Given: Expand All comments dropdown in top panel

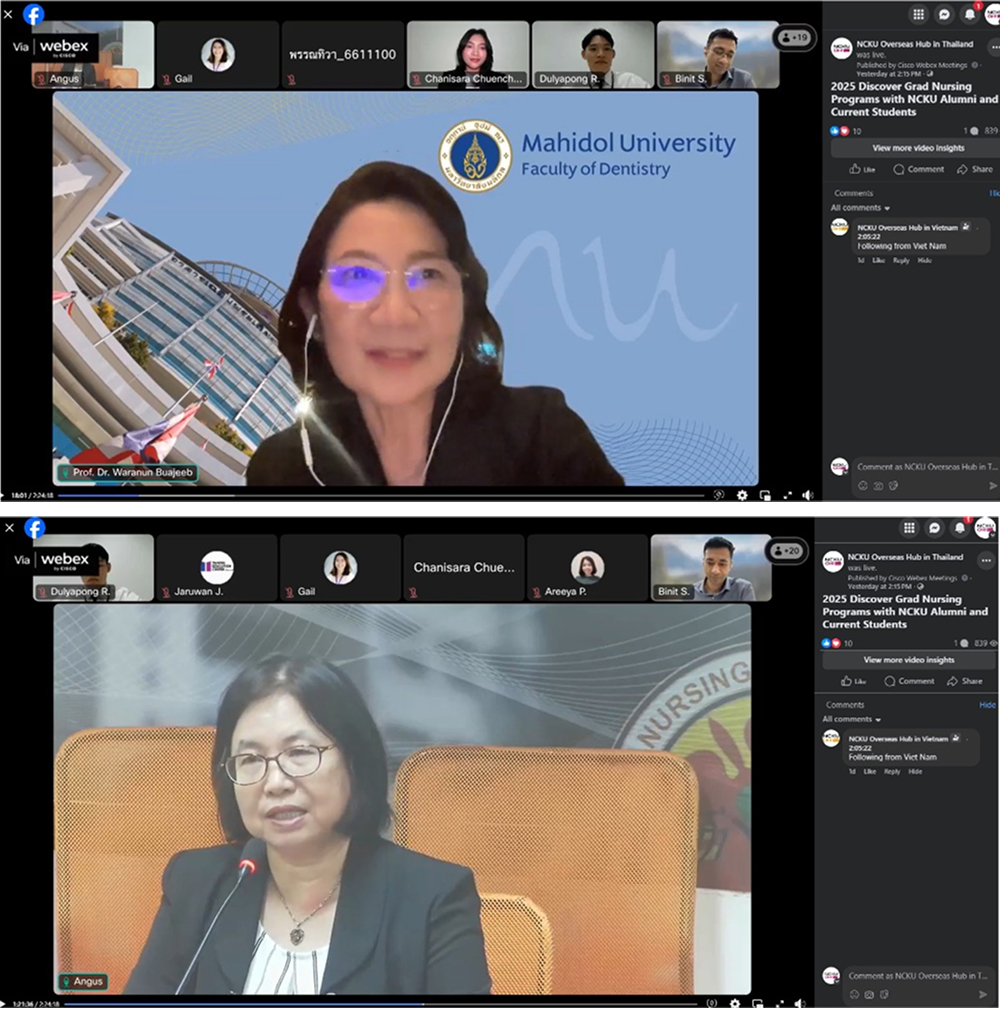Looking at the screenshot, I should click(x=860, y=208).
